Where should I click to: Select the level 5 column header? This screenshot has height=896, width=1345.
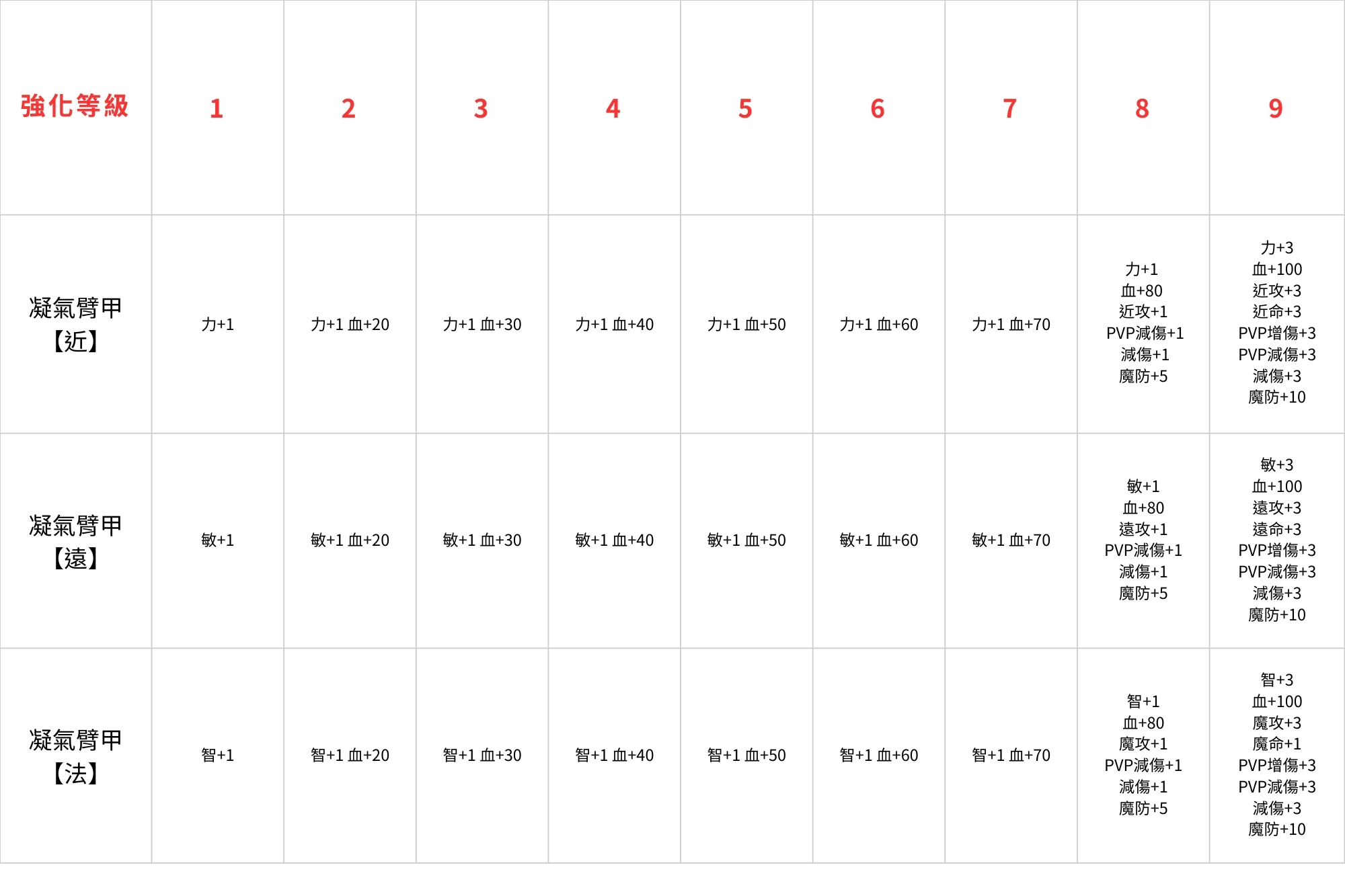[x=746, y=108]
